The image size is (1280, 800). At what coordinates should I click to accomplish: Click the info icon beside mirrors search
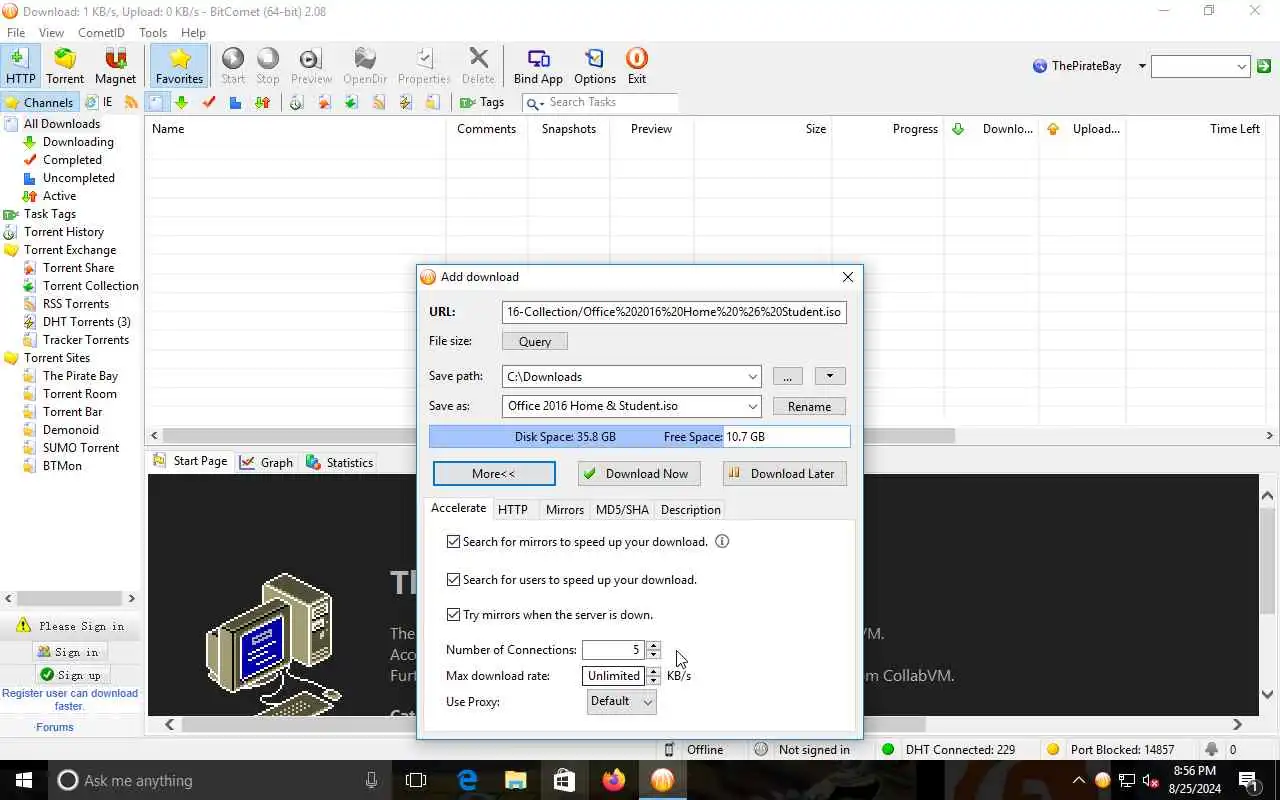pos(722,541)
